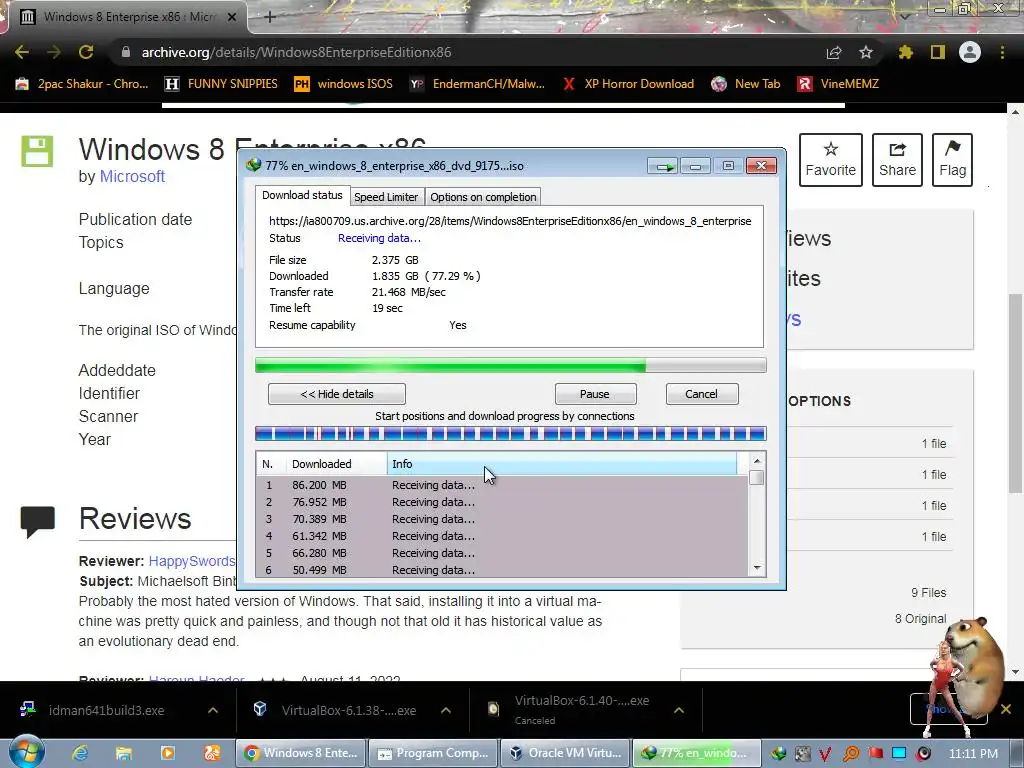Open a new browser tab

[x=270, y=17]
